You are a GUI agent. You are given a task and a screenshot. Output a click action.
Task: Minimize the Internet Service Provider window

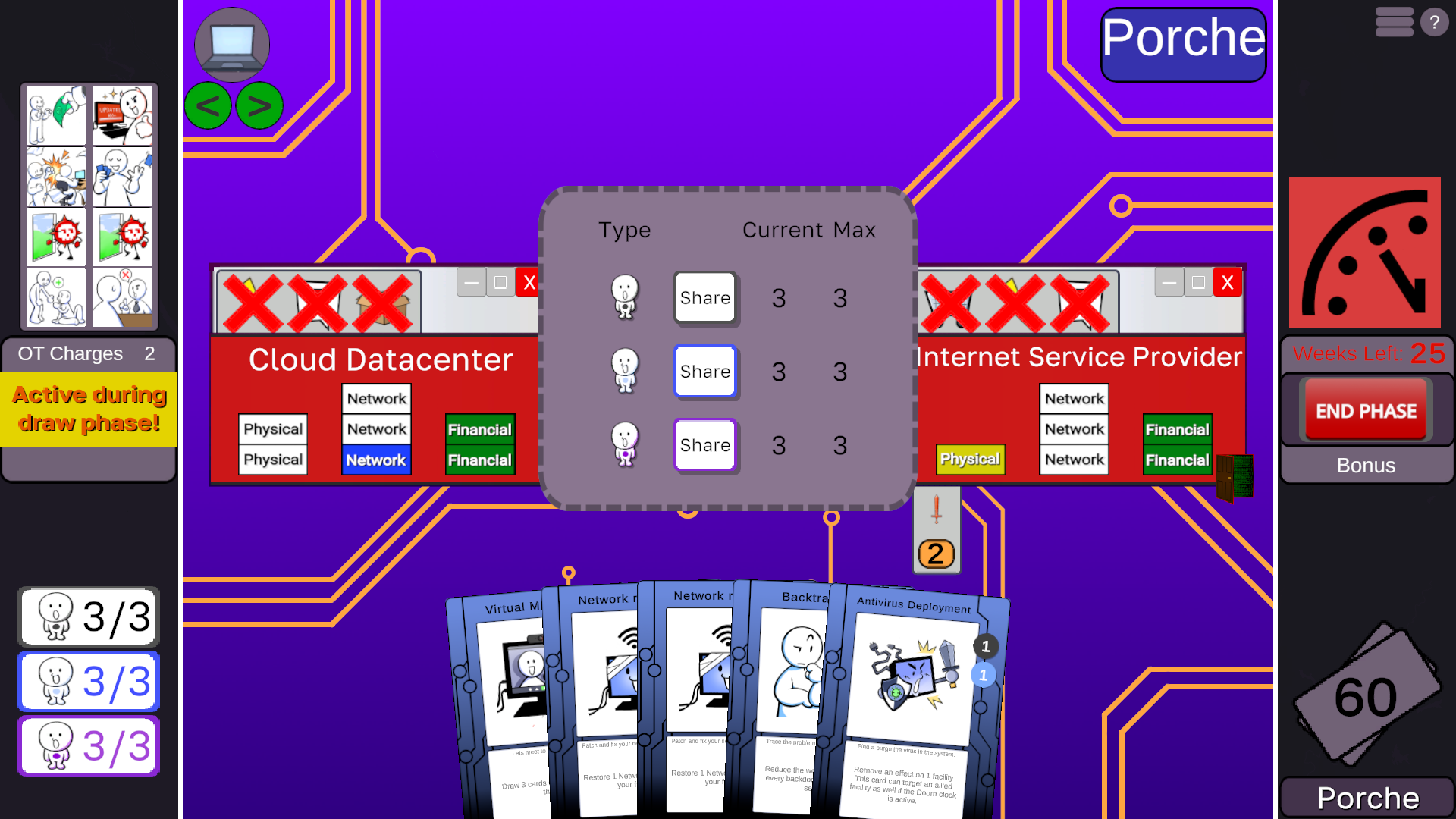coord(1169,283)
